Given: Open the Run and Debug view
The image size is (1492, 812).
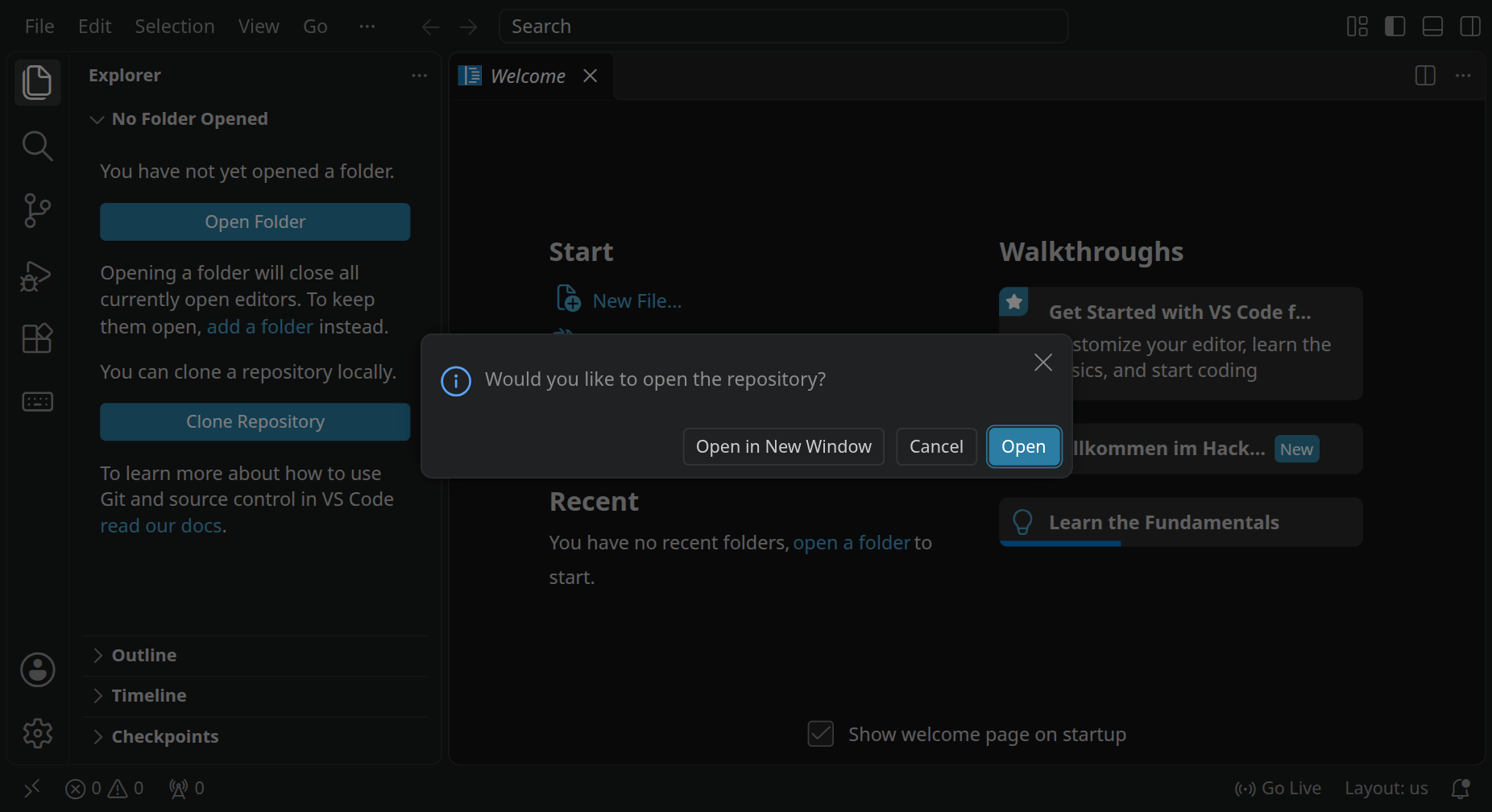Looking at the screenshot, I should pos(37,275).
